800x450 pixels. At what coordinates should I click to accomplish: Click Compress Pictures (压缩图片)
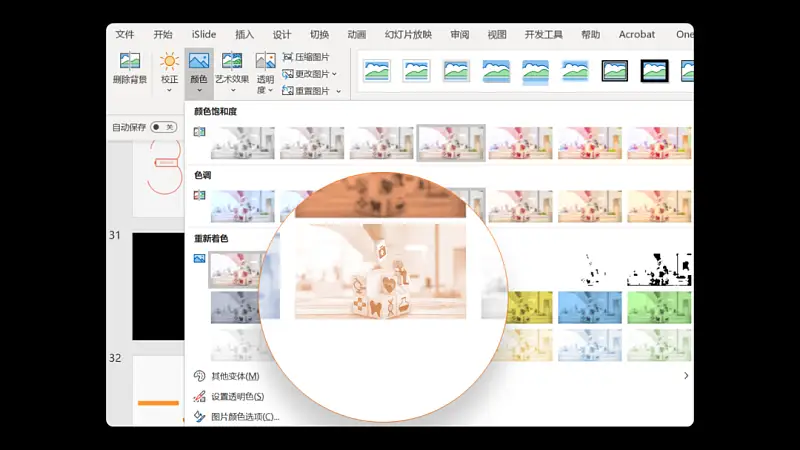point(306,57)
